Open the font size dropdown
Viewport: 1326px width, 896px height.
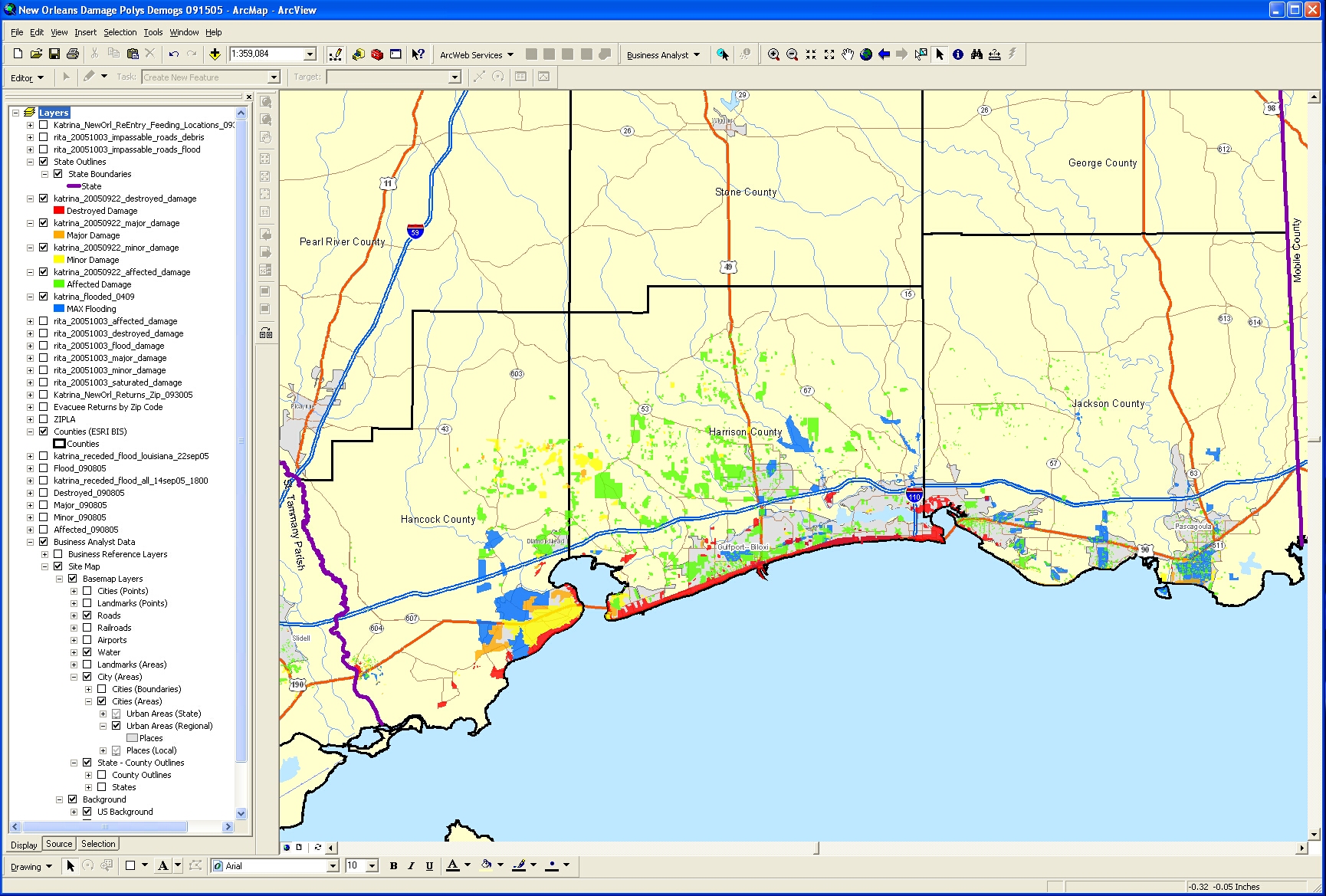pyautogui.click(x=373, y=866)
